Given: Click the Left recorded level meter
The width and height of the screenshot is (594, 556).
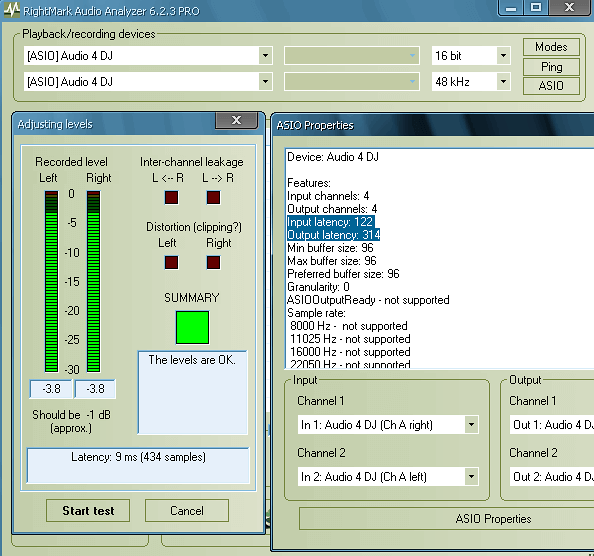Looking at the screenshot, I should click(x=52, y=281).
